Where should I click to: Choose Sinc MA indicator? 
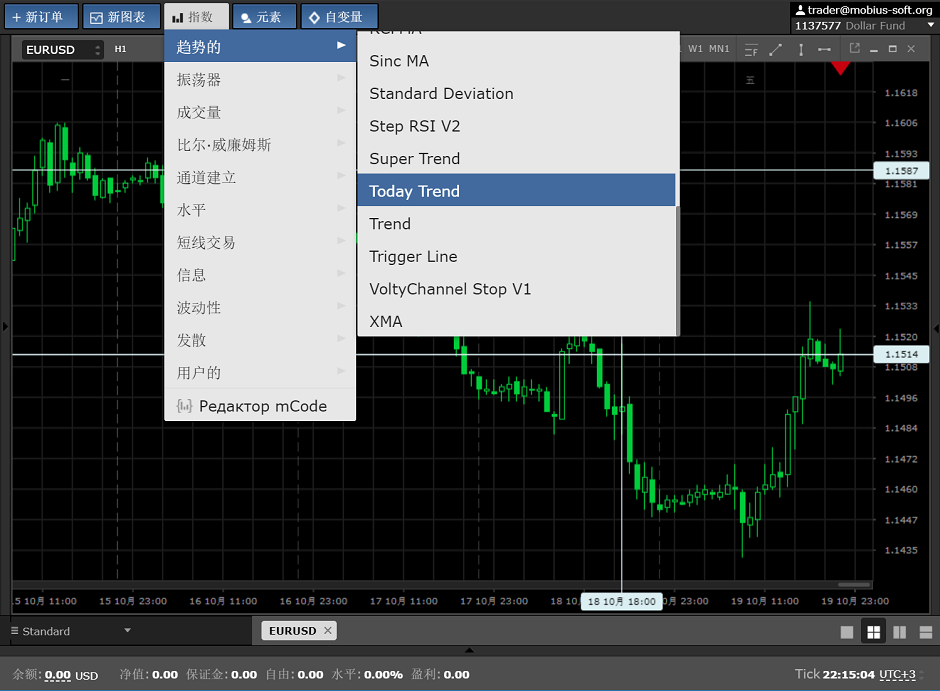pos(516,61)
